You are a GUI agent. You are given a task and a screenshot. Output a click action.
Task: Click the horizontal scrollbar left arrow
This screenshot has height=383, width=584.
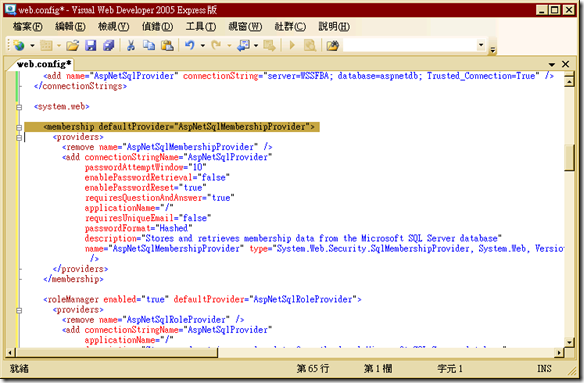(x=10, y=352)
